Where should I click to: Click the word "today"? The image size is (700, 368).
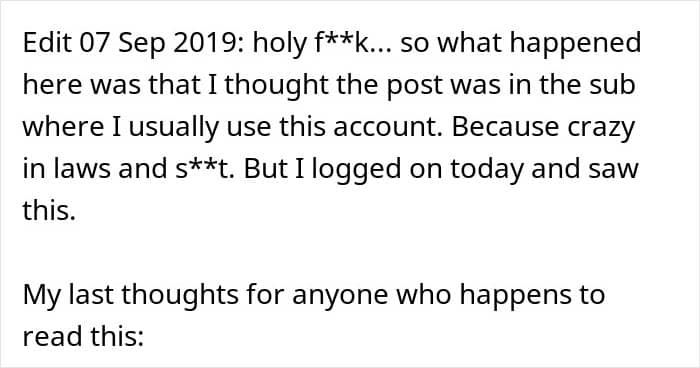[x=487, y=171]
